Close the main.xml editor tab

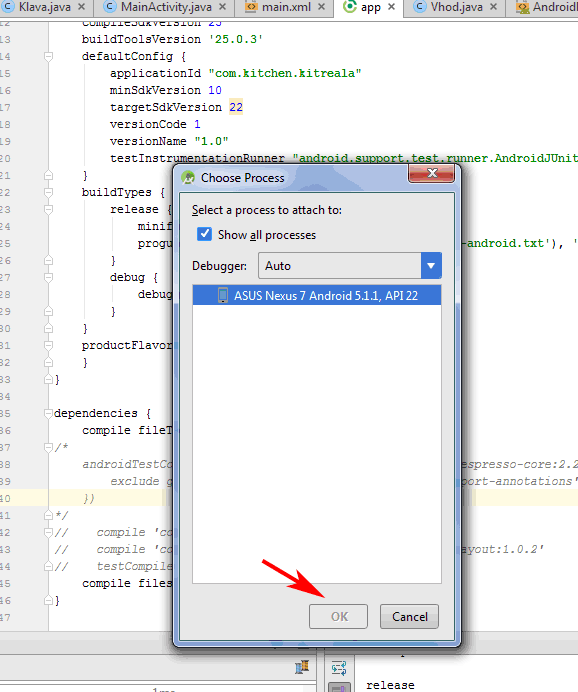[x=321, y=7]
